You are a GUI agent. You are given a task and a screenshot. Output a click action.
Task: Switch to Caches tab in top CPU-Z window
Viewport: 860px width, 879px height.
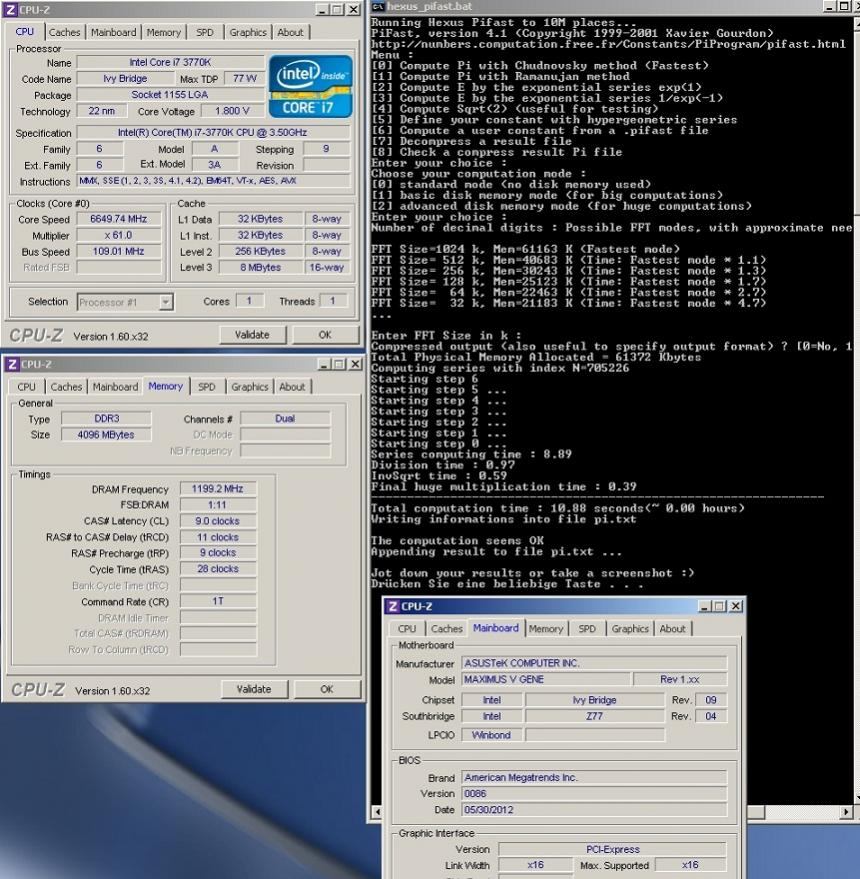pyautogui.click(x=64, y=33)
